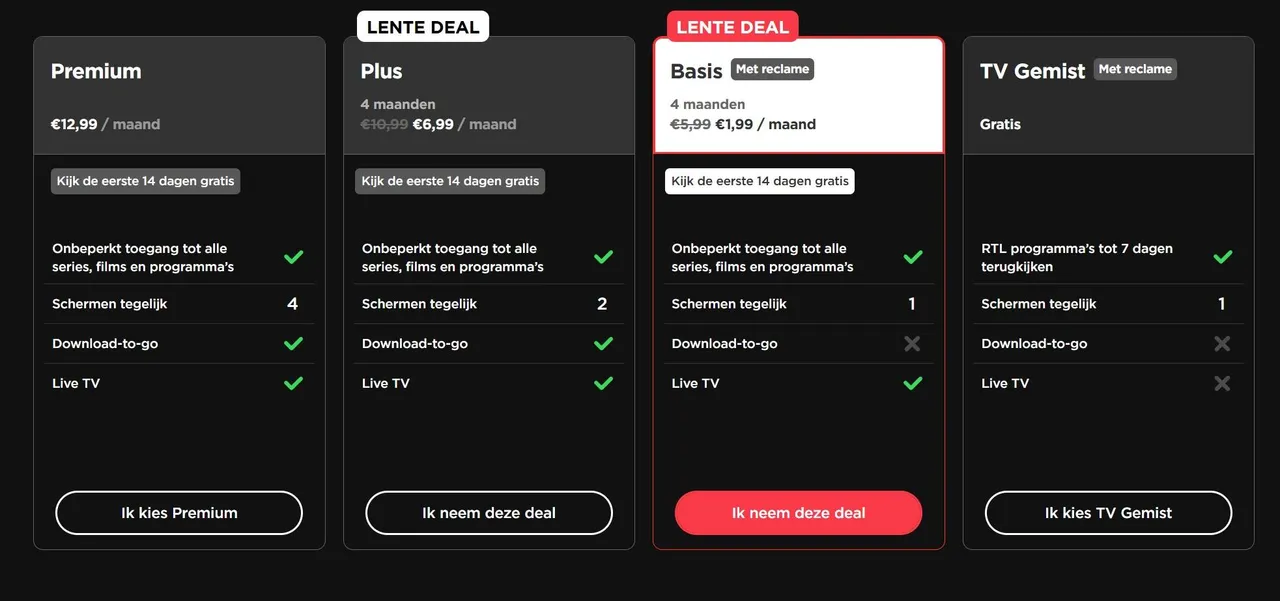
Task: Select the Plus plan header with €6,99 price
Action: [489, 96]
